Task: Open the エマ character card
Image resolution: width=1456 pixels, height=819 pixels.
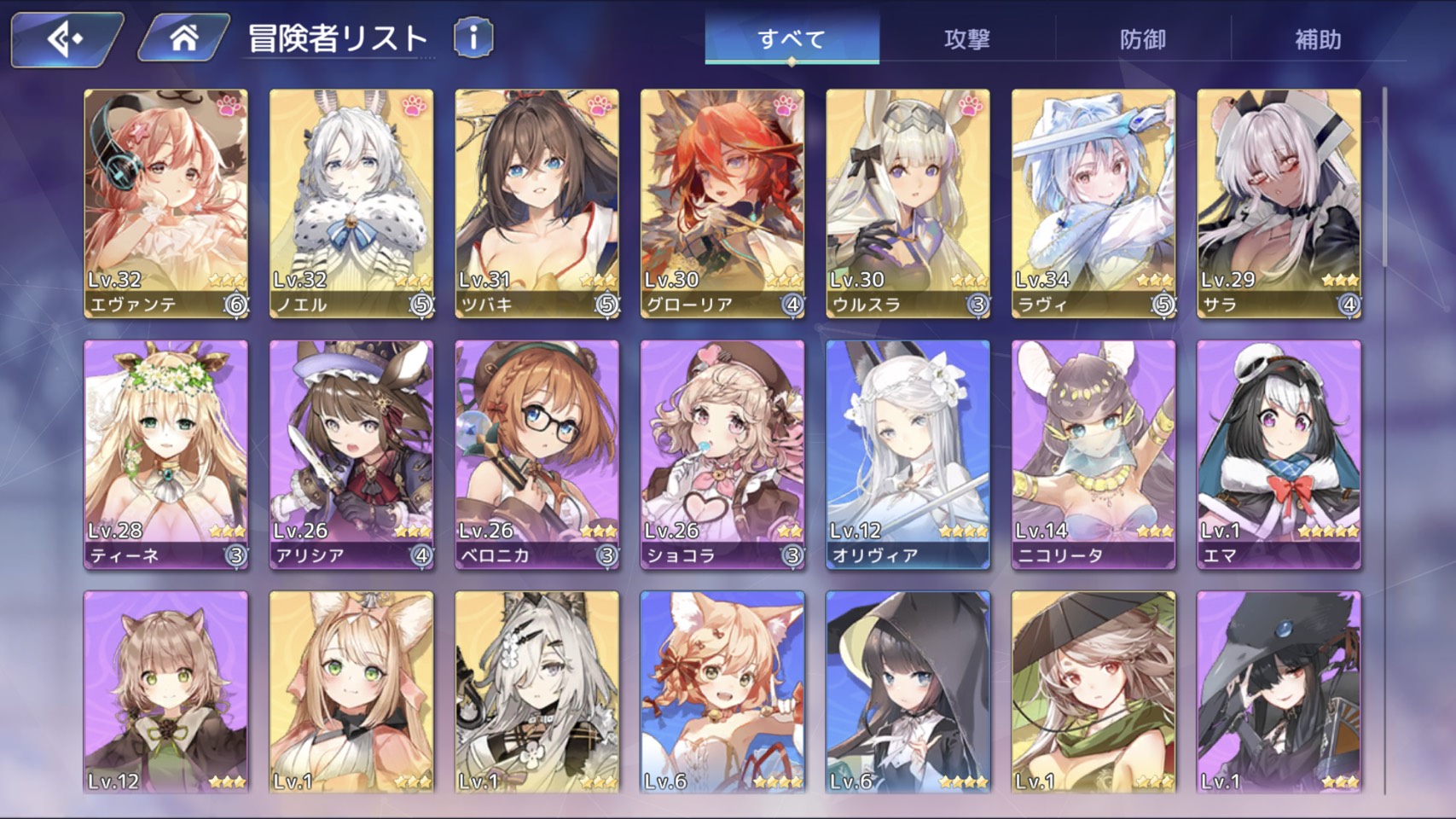Action: point(1279,455)
